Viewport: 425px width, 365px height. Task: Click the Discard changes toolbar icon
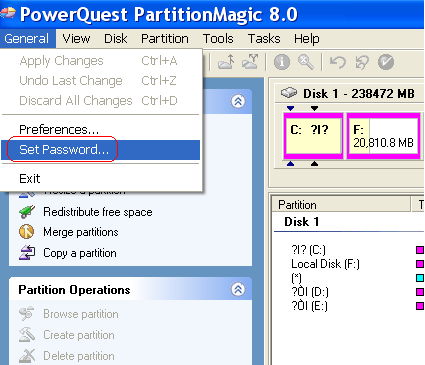tap(362, 62)
